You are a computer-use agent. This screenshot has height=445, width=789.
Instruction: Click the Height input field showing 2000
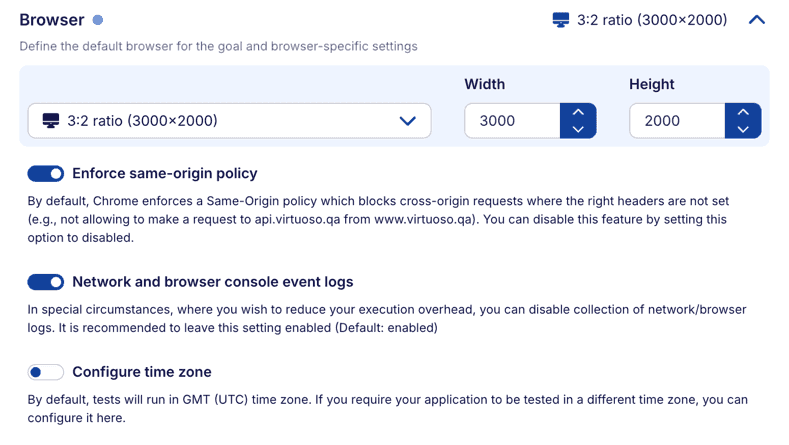click(x=677, y=121)
